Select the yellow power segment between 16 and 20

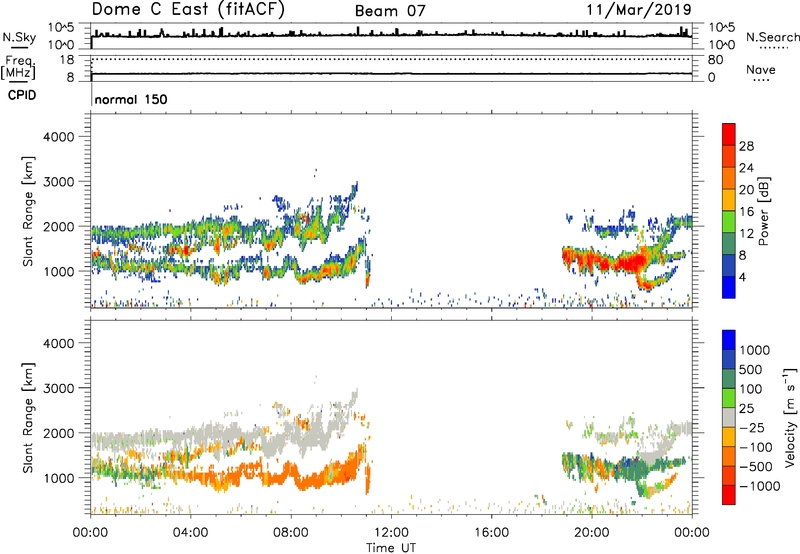tap(729, 199)
